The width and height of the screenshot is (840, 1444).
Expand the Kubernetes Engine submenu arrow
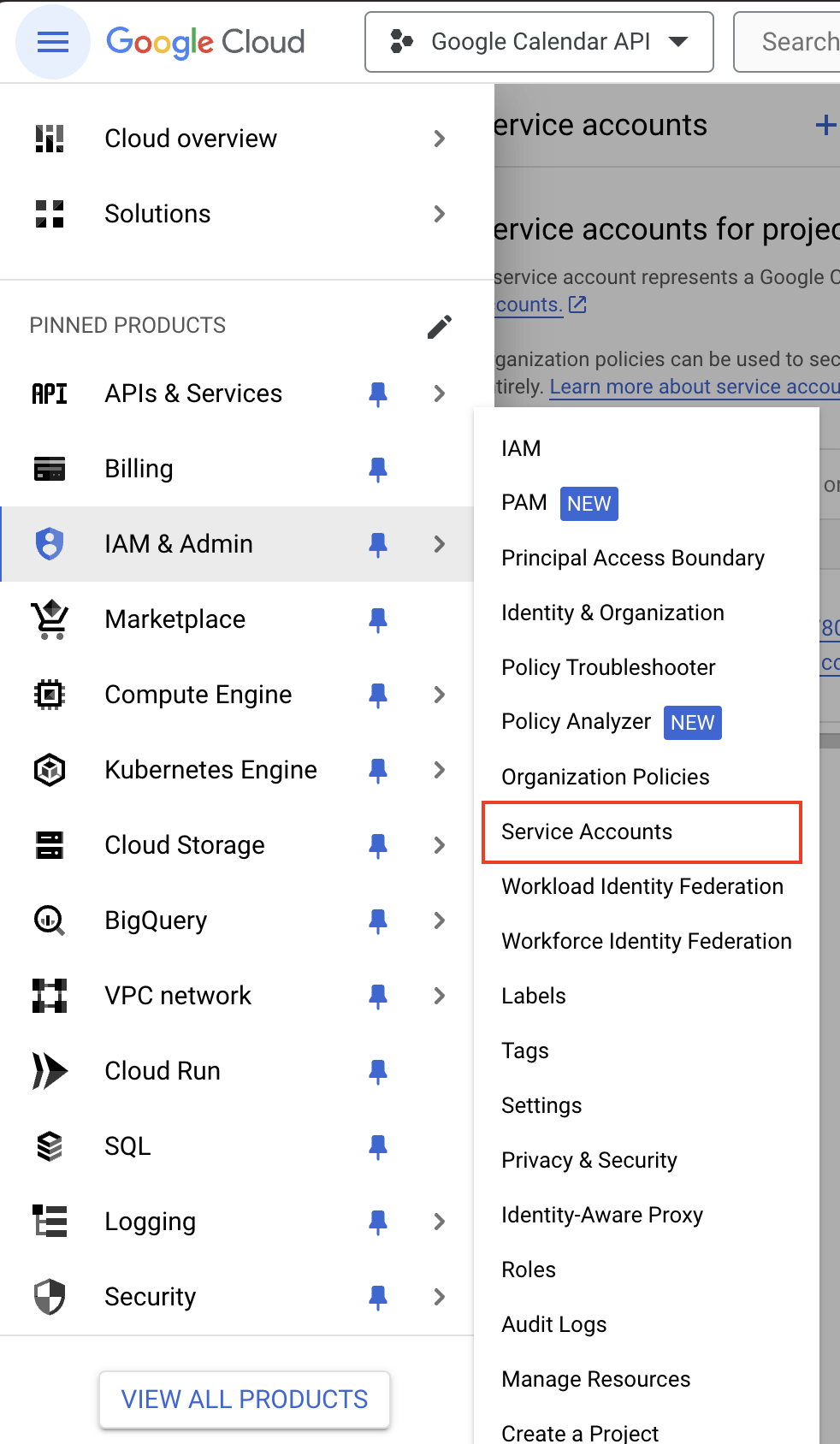pos(440,770)
